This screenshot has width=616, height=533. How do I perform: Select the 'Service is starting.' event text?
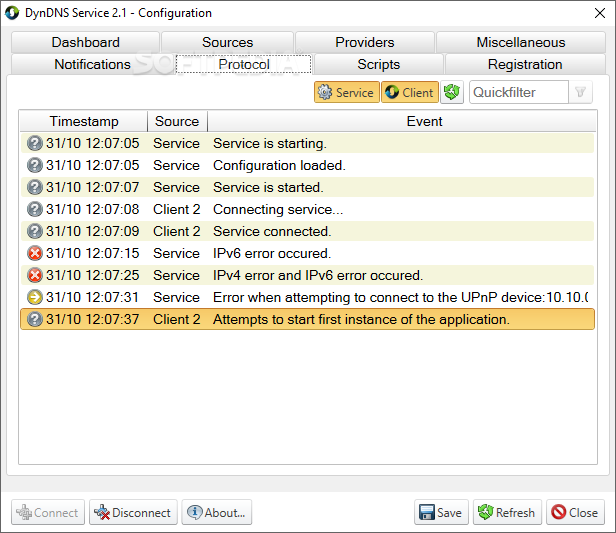[270, 143]
